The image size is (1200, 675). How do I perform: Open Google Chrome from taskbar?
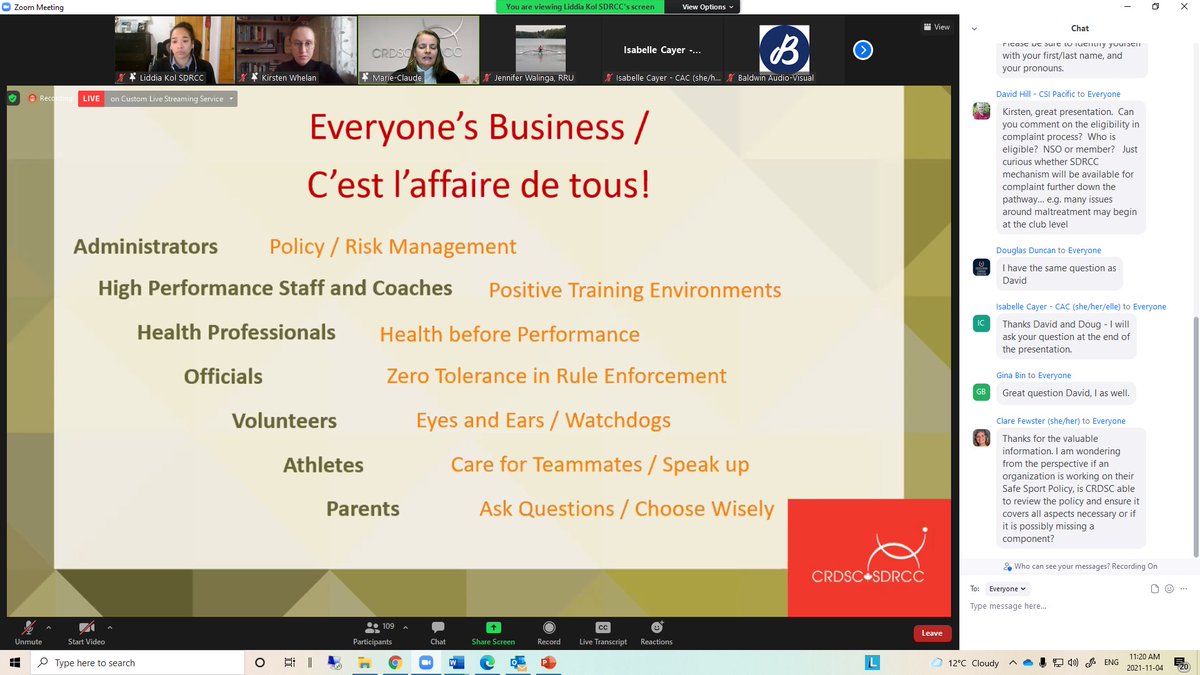(x=395, y=662)
